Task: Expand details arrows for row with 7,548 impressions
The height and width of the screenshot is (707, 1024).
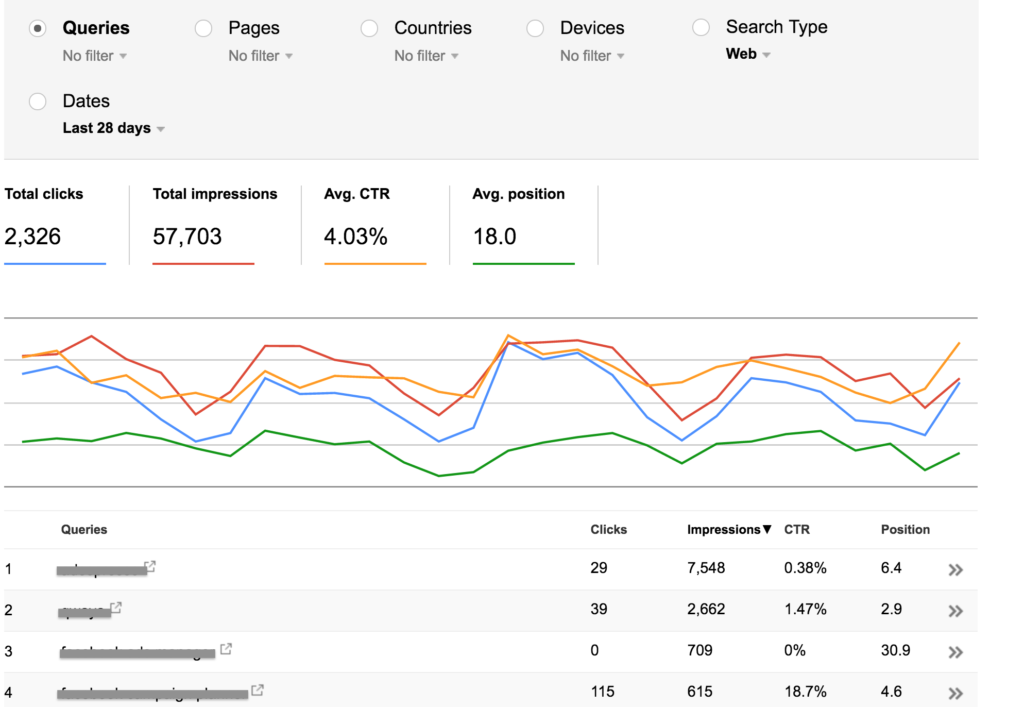Action: 955,570
